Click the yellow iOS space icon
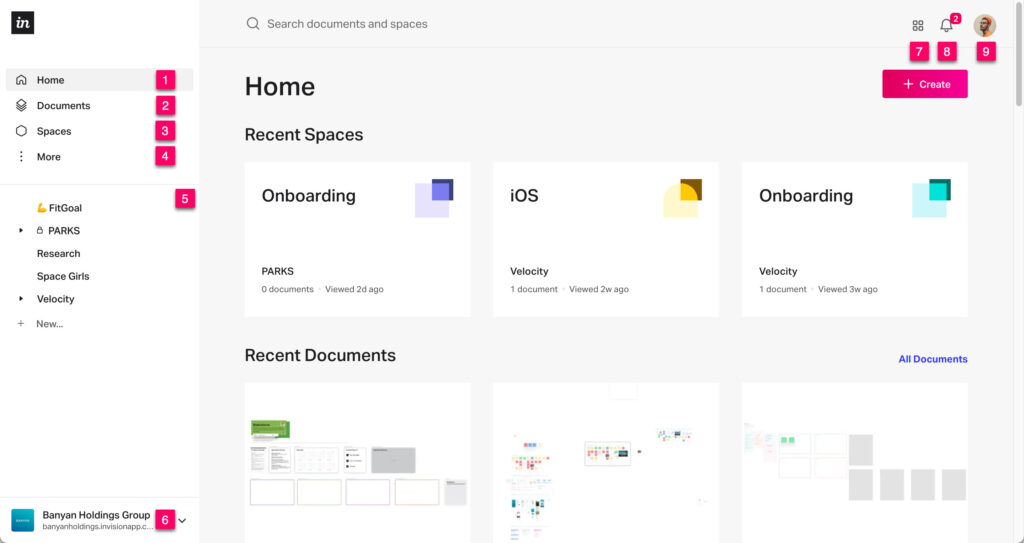Image resolution: width=1024 pixels, height=543 pixels. coord(682,198)
